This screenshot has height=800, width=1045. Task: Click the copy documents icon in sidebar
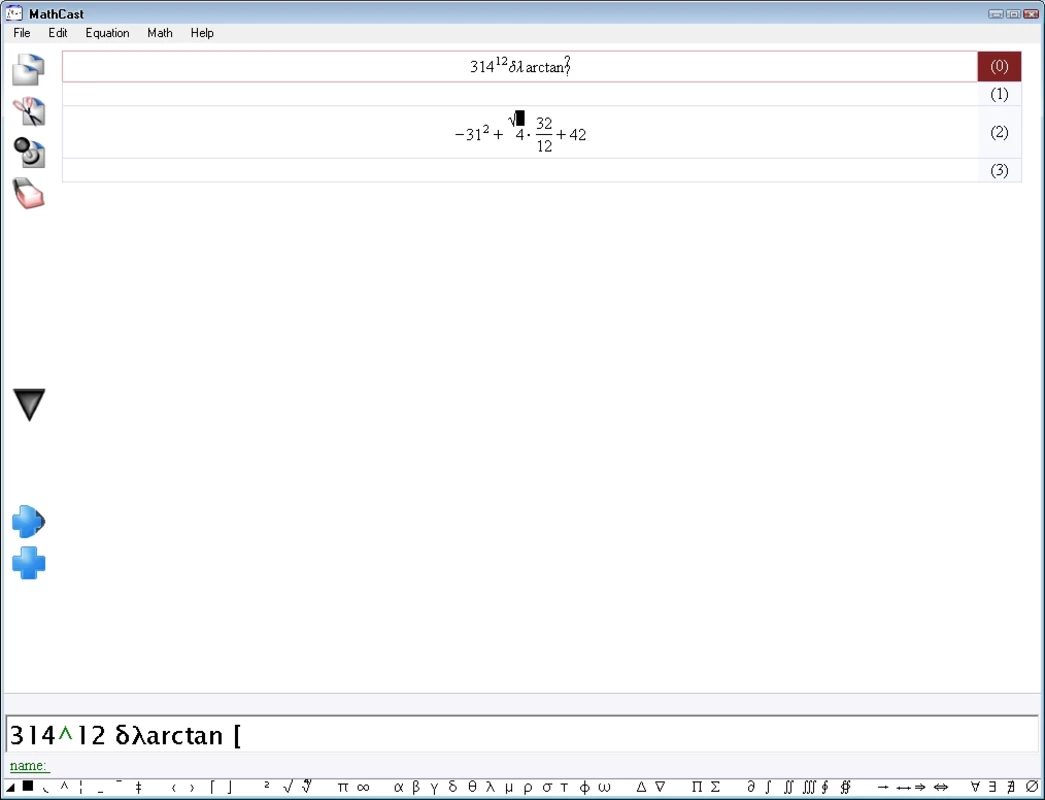click(29, 70)
